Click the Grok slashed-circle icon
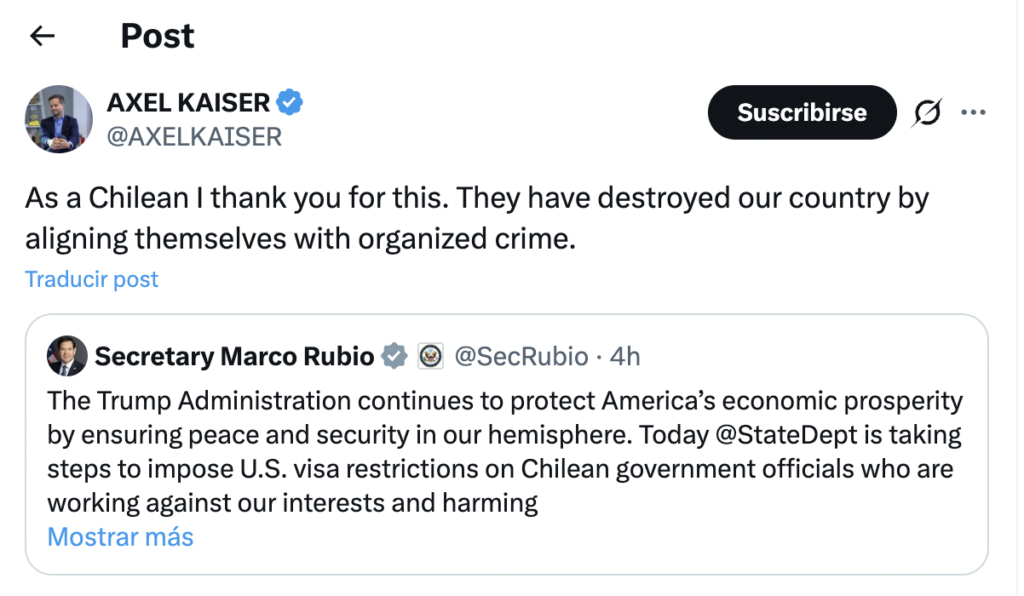Image resolution: width=1024 pixels, height=596 pixels. click(x=926, y=114)
